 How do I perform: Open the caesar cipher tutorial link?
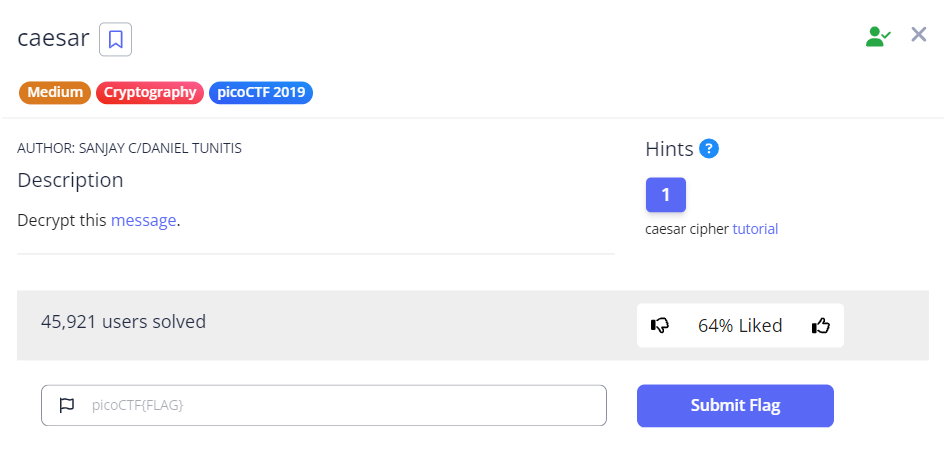pos(755,229)
